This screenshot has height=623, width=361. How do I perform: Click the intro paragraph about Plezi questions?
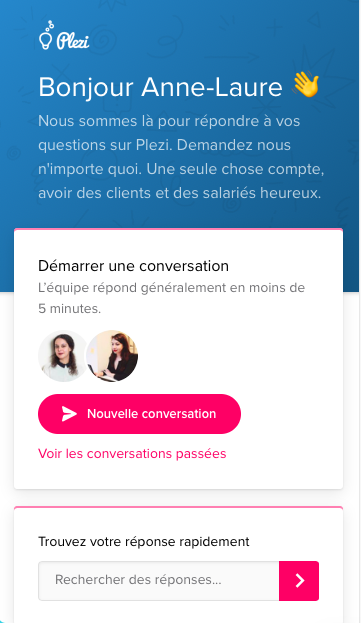(x=181, y=157)
